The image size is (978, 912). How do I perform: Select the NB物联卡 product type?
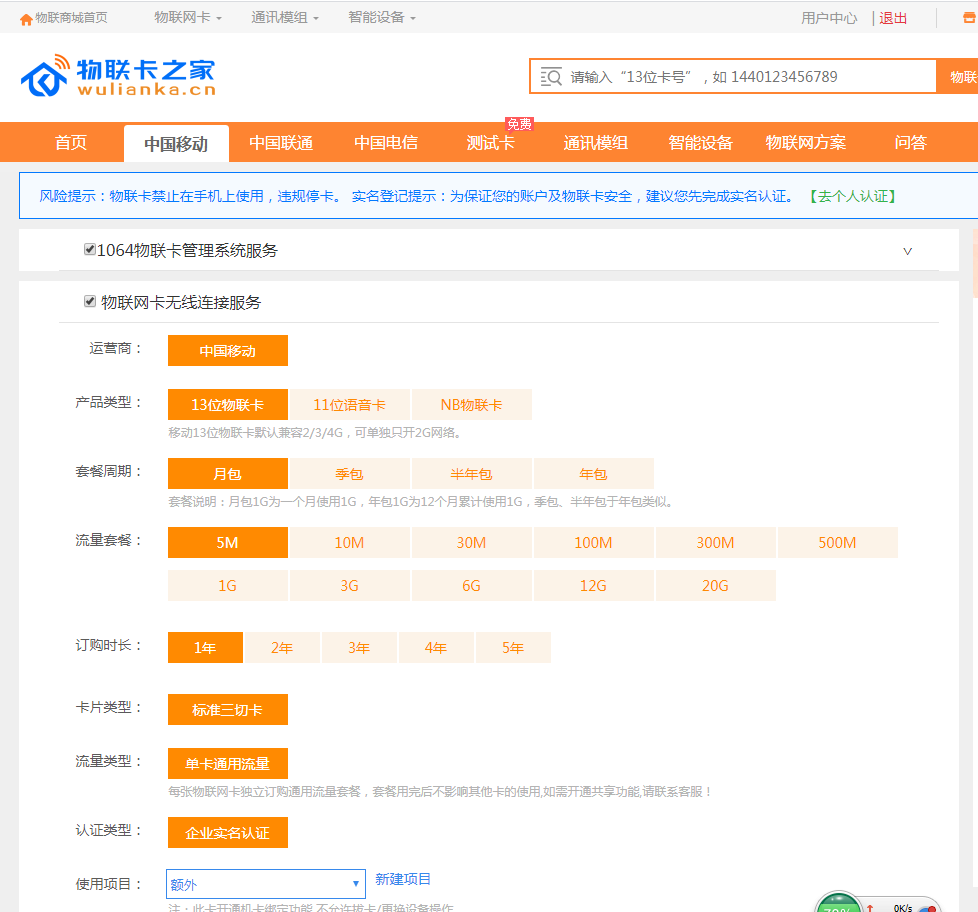coord(471,405)
